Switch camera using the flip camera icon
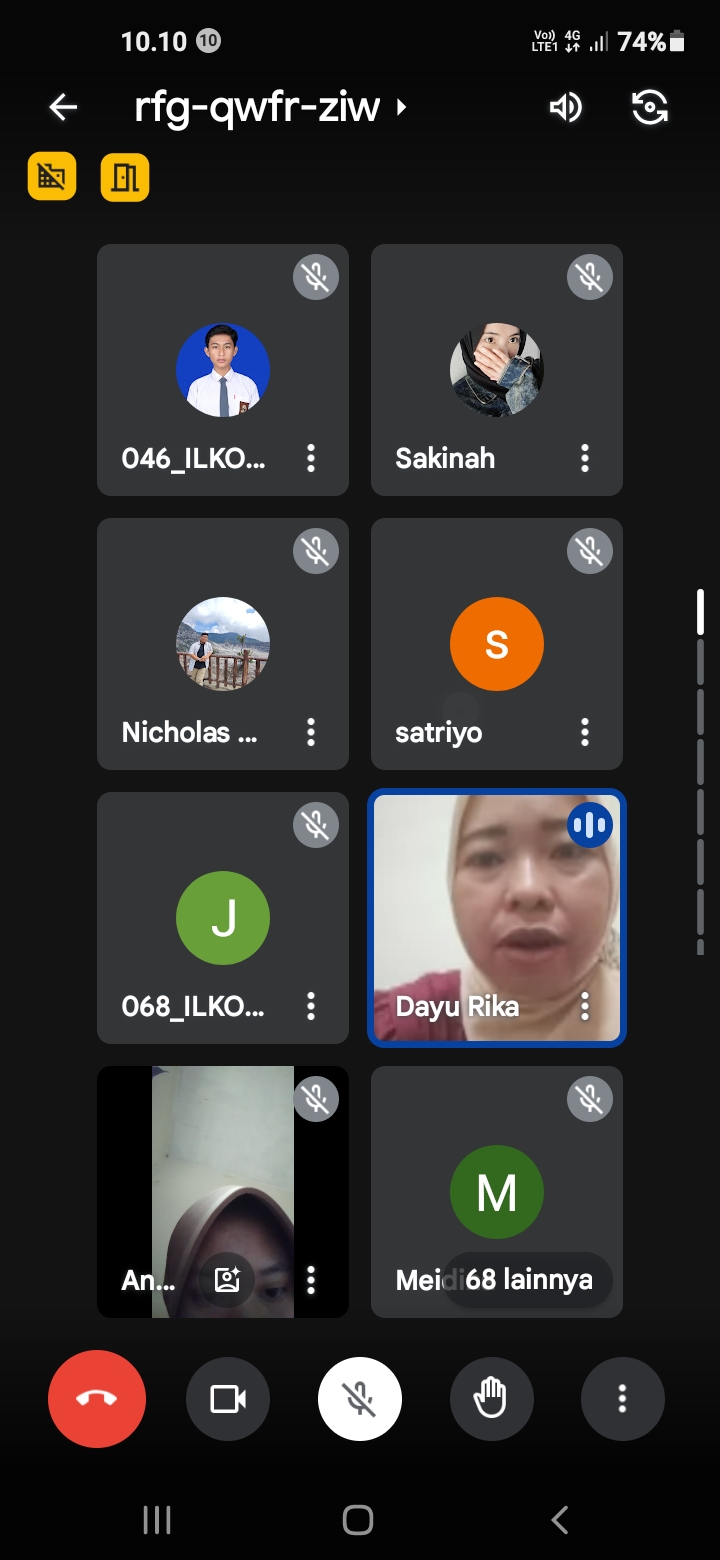This screenshot has width=720, height=1560. click(650, 107)
